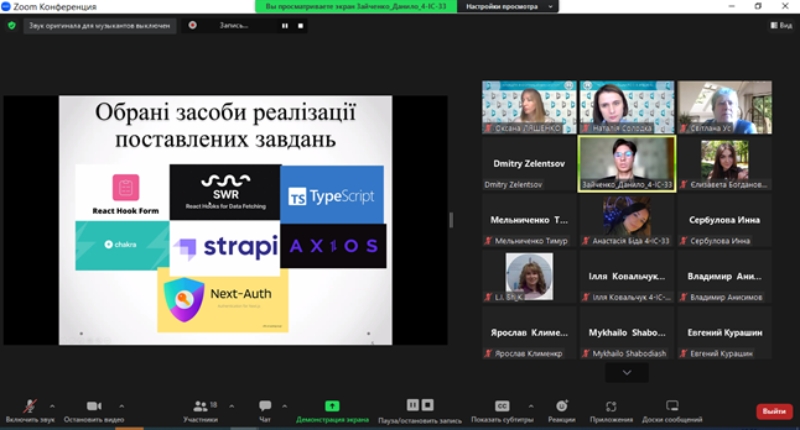Open the Чат chat panel
800x430 pixels.
tap(265, 411)
